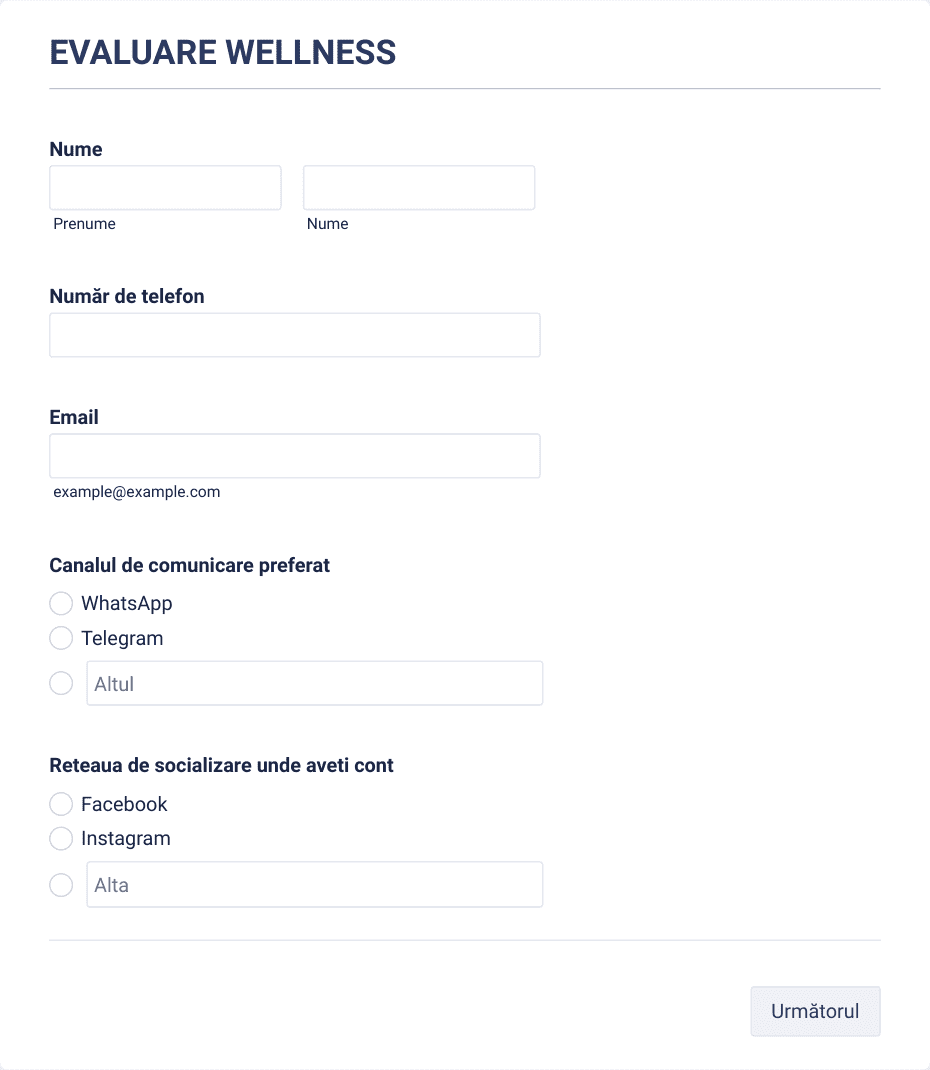The height and width of the screenshot is (1070, 930).
Task: Click the Instagram option label
Action: (126, 838)
